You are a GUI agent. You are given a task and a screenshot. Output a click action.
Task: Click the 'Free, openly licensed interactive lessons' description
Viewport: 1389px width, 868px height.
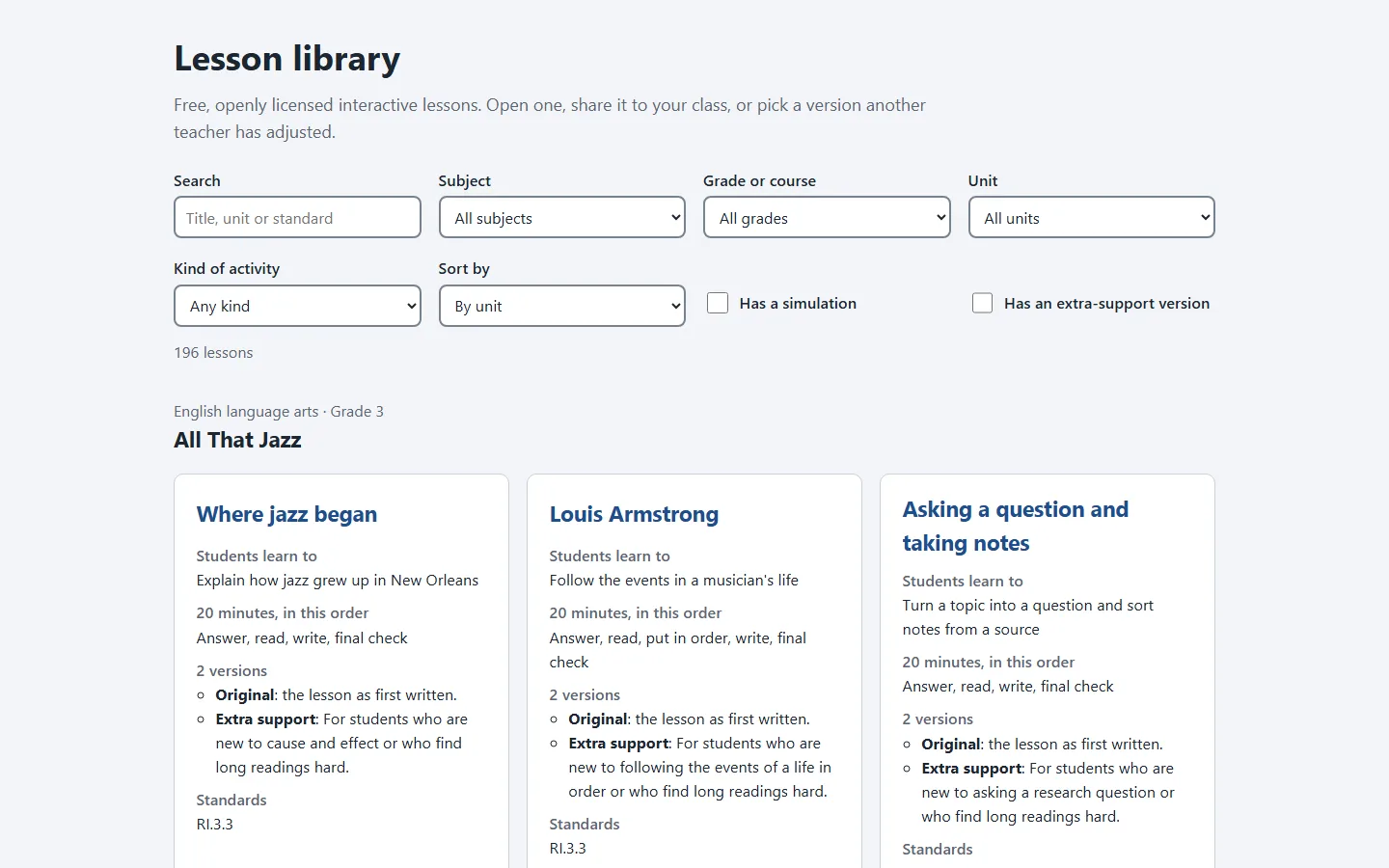tap(550, 118)
